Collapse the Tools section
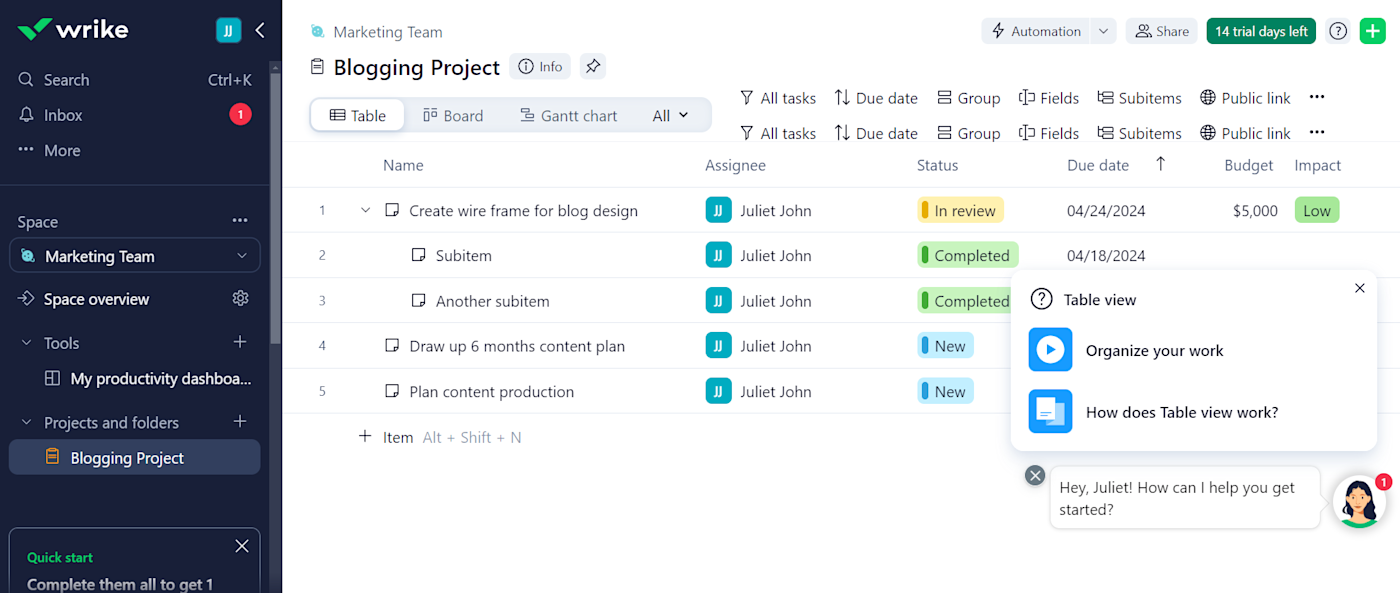 [27, 343]
